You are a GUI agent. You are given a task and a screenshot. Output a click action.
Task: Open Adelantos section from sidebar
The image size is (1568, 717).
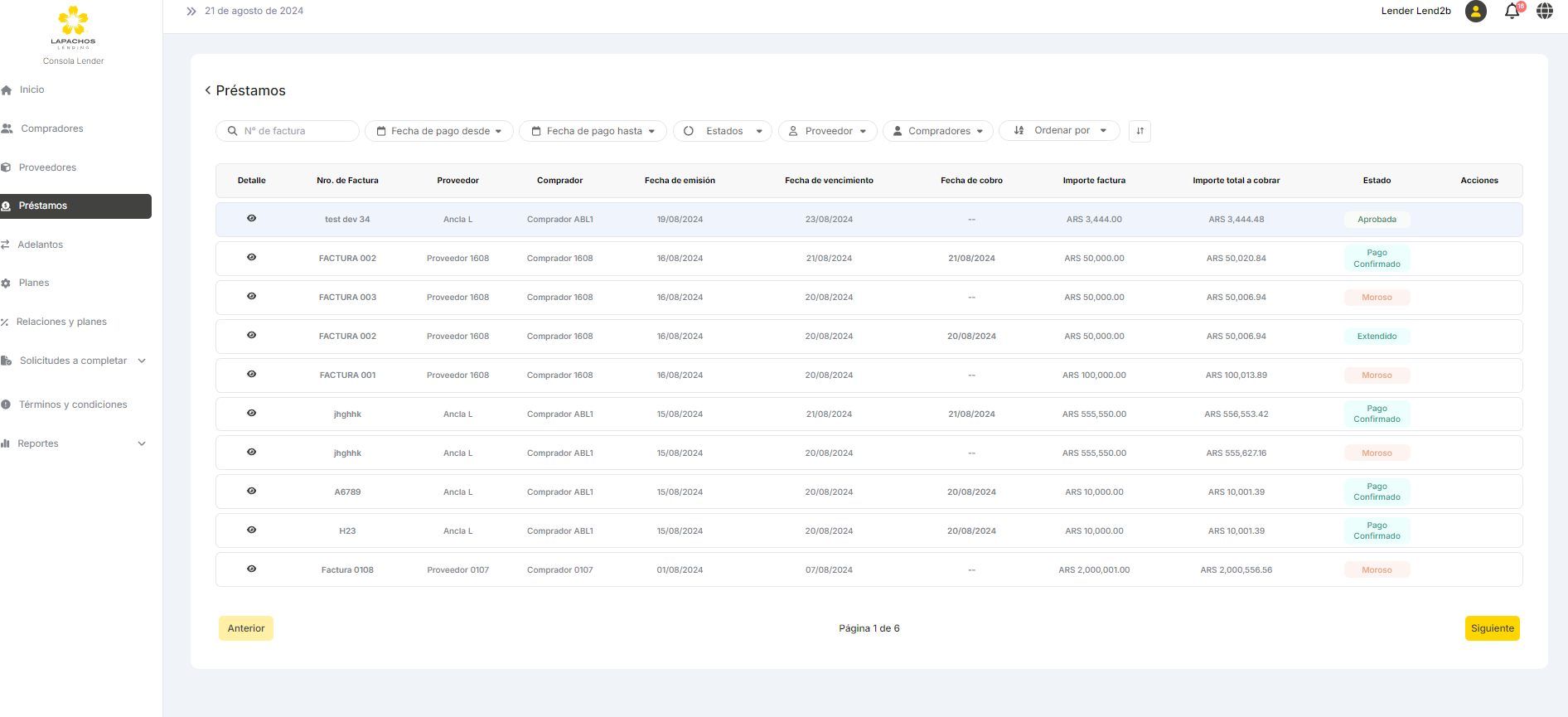41,245
